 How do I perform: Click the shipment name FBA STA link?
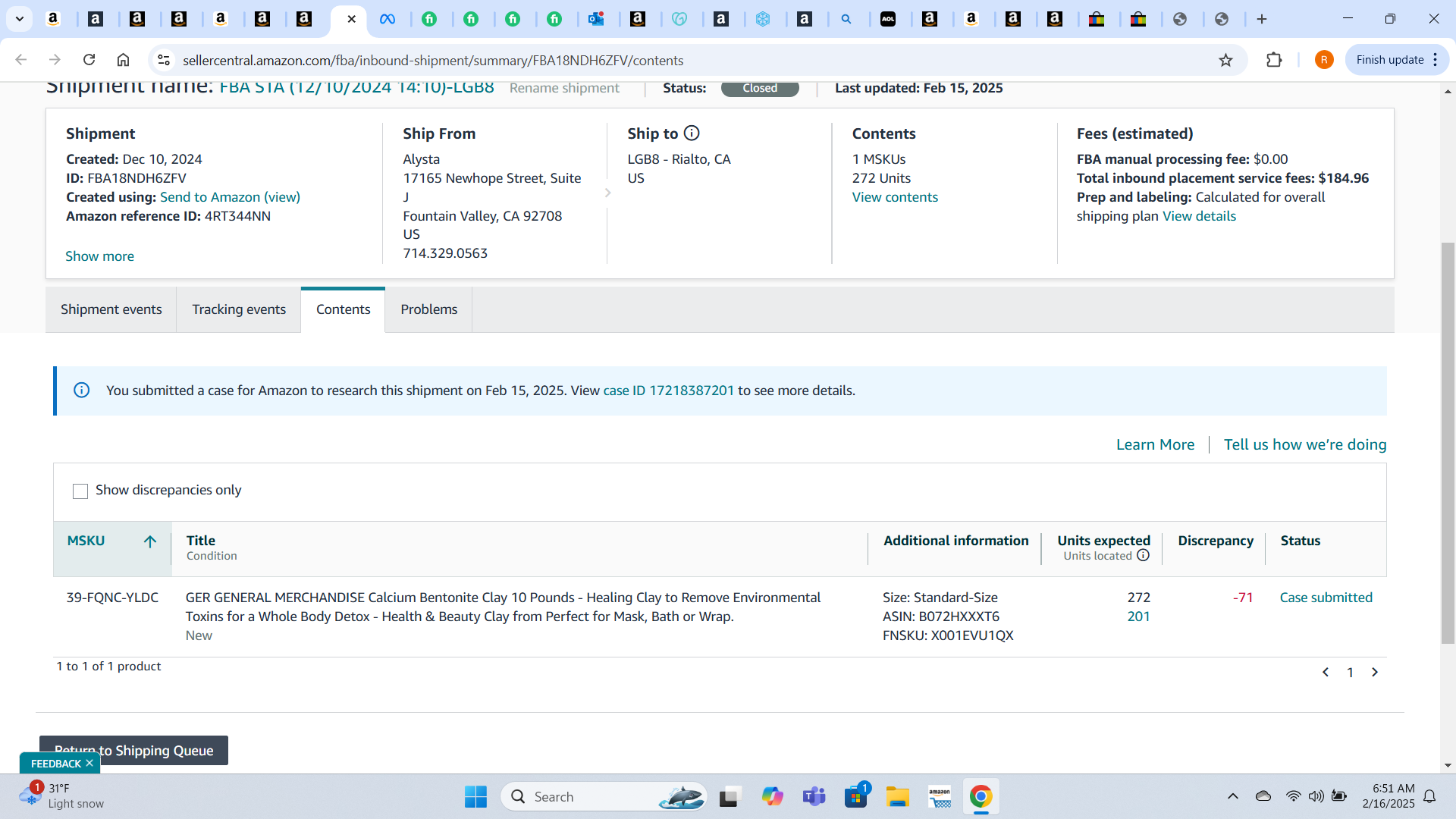(356, 88)
